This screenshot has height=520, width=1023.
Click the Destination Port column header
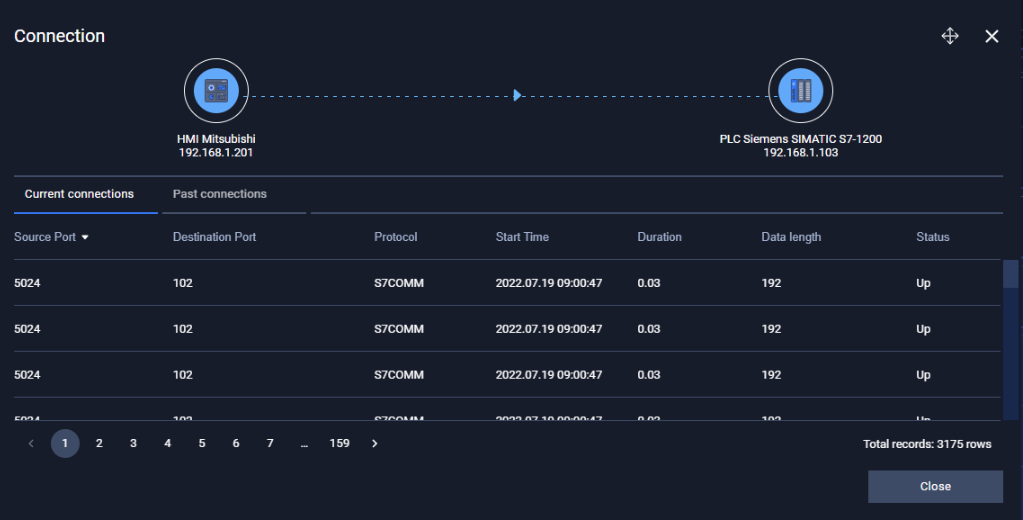[215, 237]
